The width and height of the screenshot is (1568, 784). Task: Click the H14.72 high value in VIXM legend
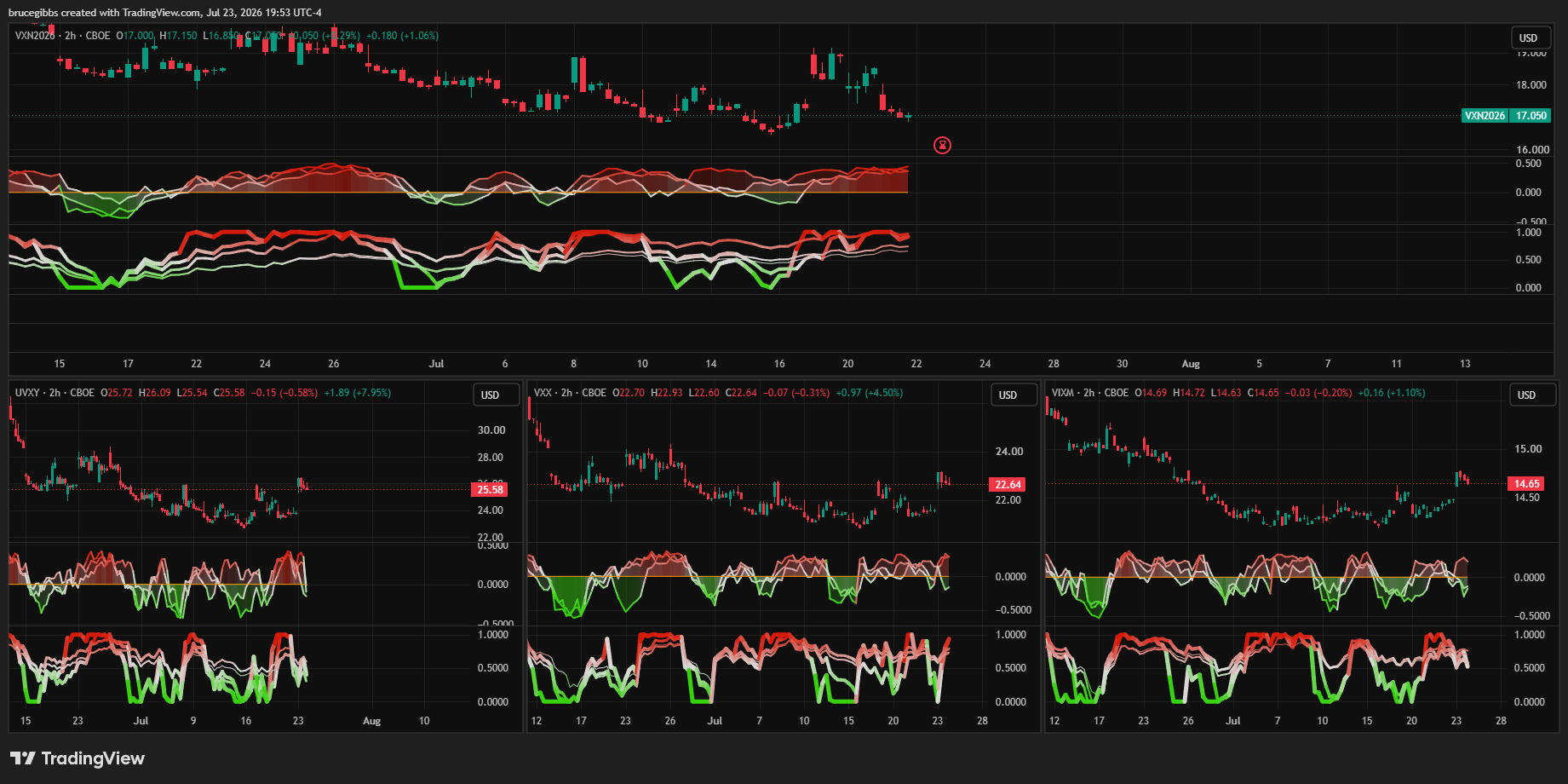pos(1189,393)
